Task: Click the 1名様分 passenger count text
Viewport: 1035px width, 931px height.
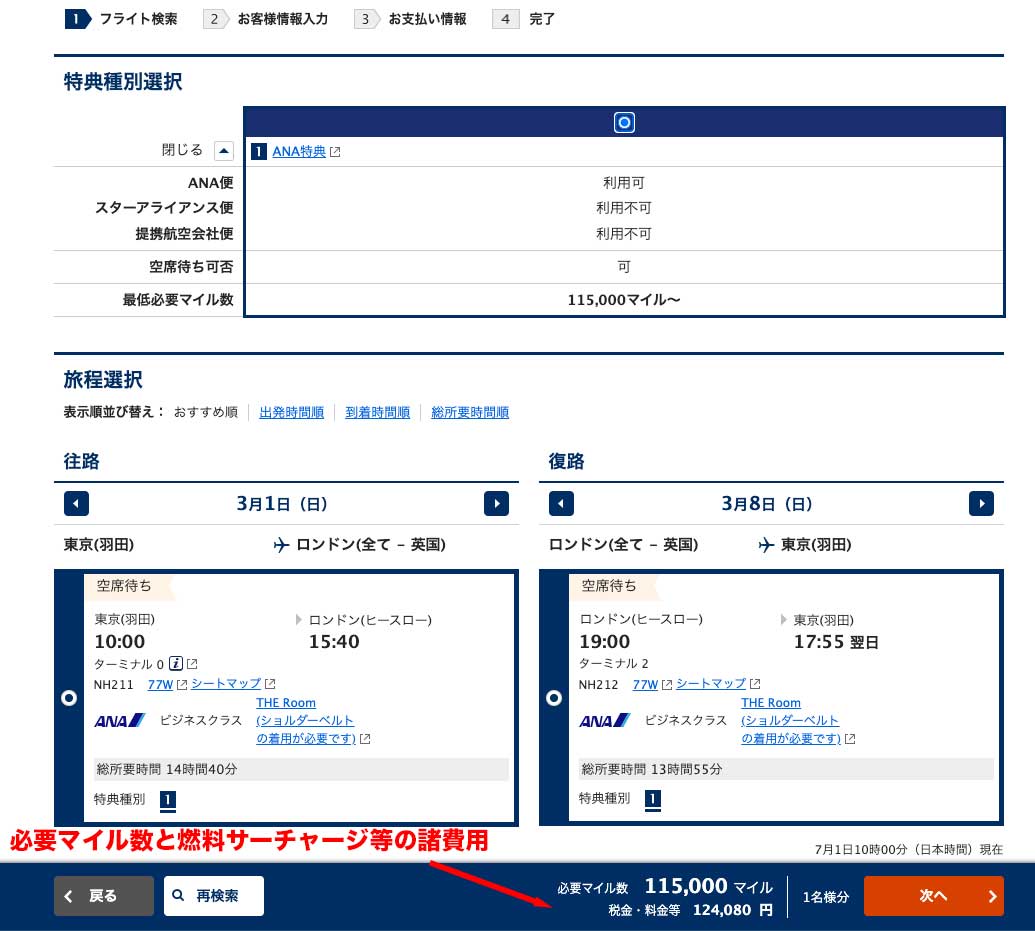Action: [x=826, y=897]
